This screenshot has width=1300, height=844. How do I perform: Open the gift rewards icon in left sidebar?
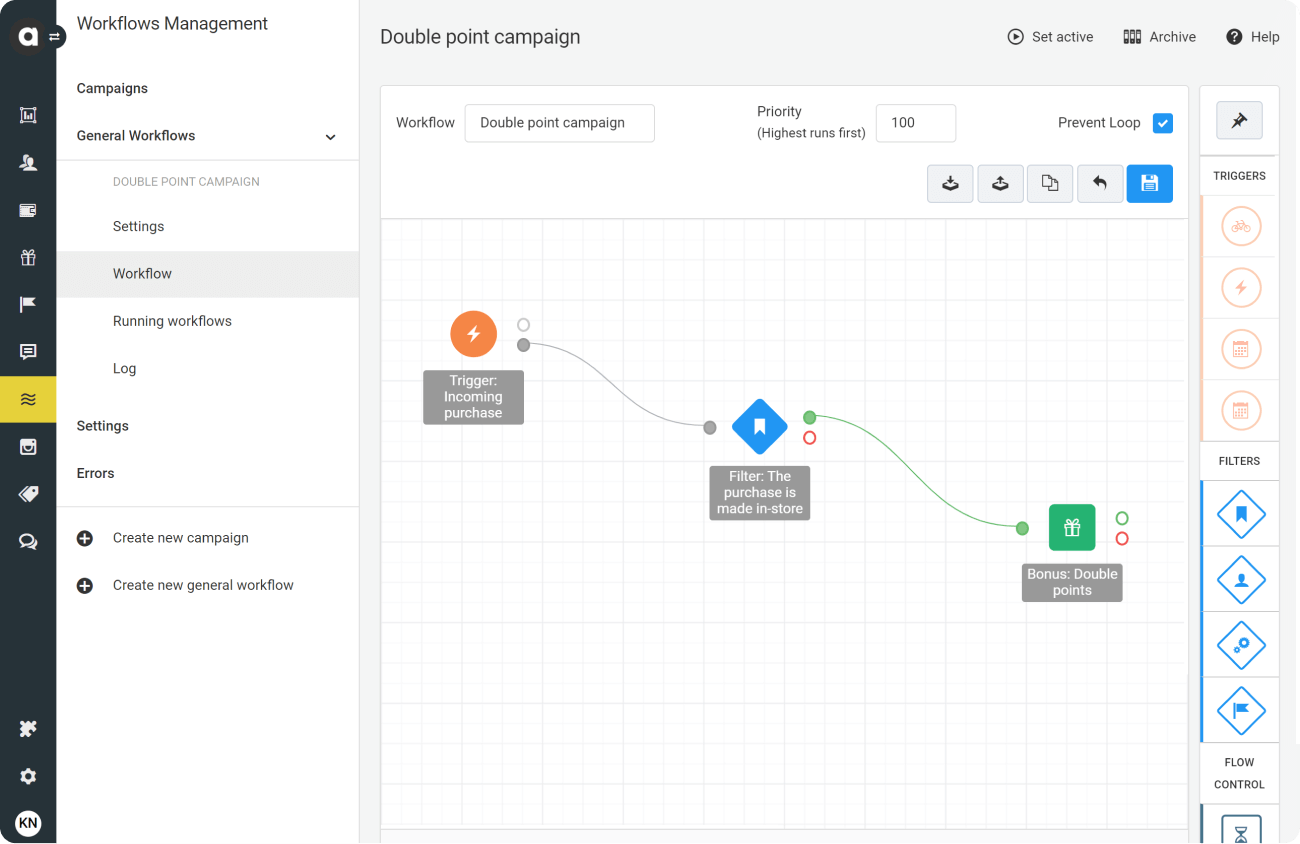28,257
